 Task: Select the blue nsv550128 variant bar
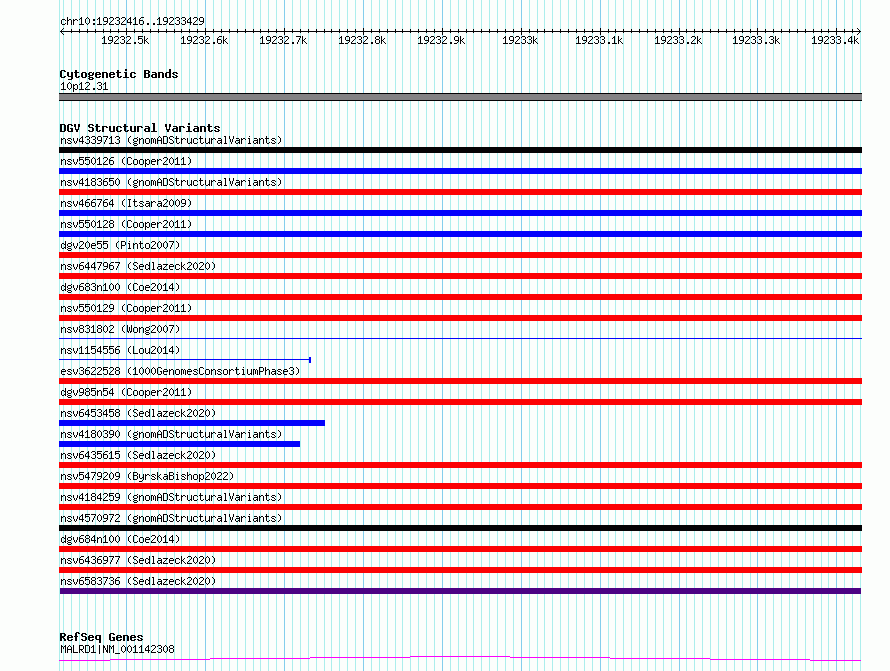pyautogui.click(x=460, y=234)
